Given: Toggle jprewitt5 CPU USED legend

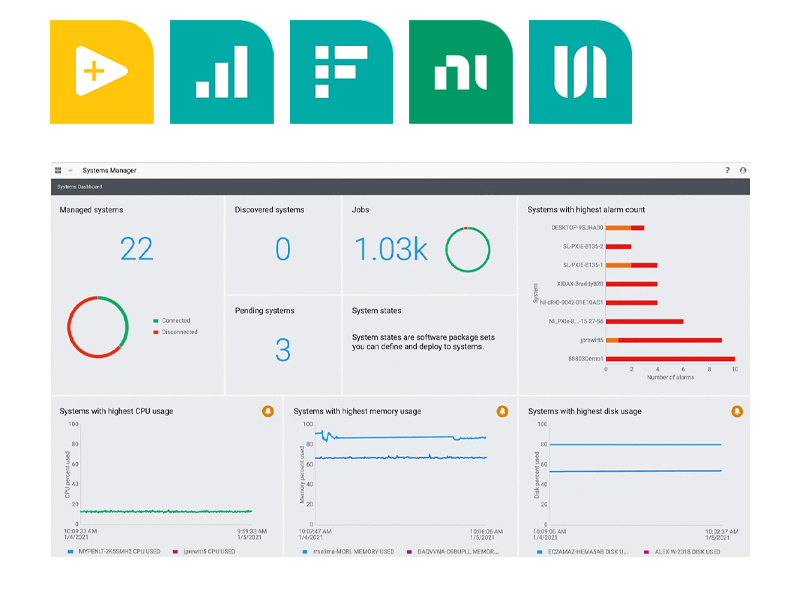Looking at the screenshot, I should (x=204, y=552).
